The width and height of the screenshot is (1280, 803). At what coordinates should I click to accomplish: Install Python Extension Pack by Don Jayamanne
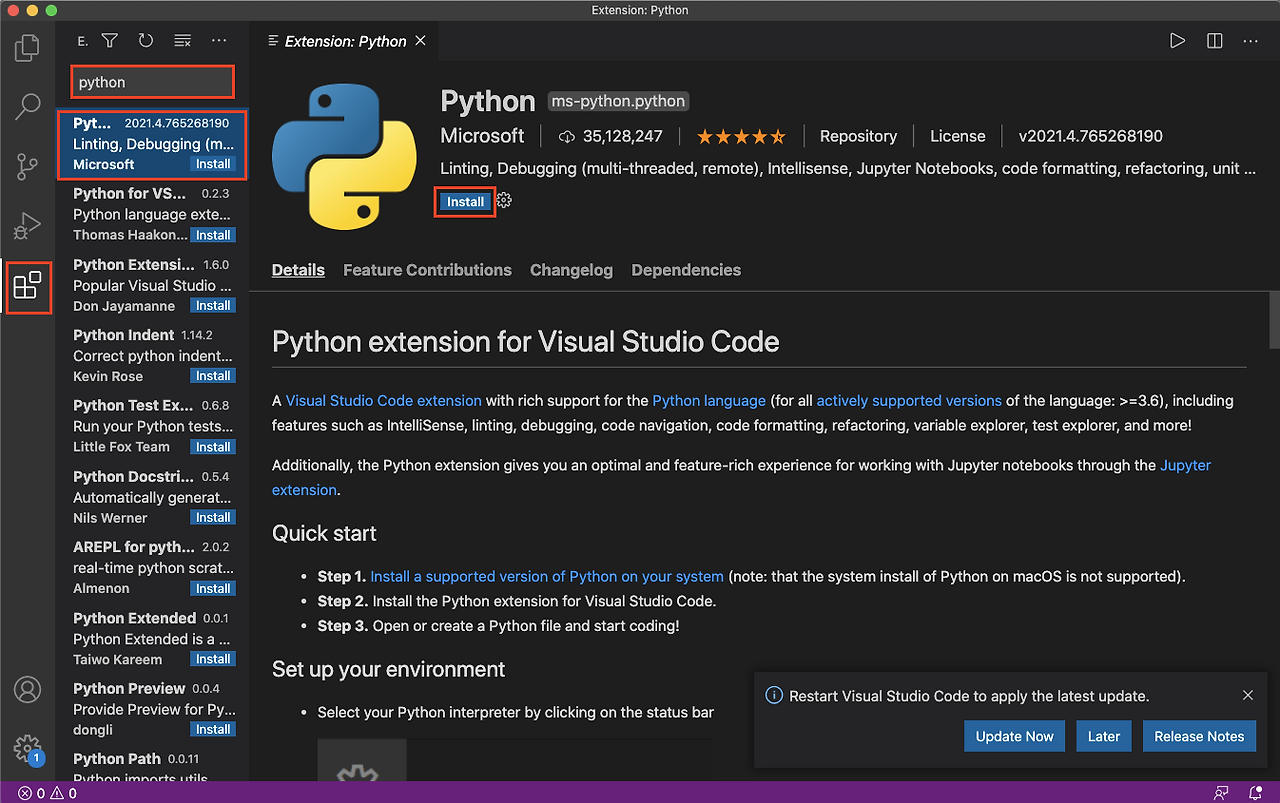pos(213,306)
